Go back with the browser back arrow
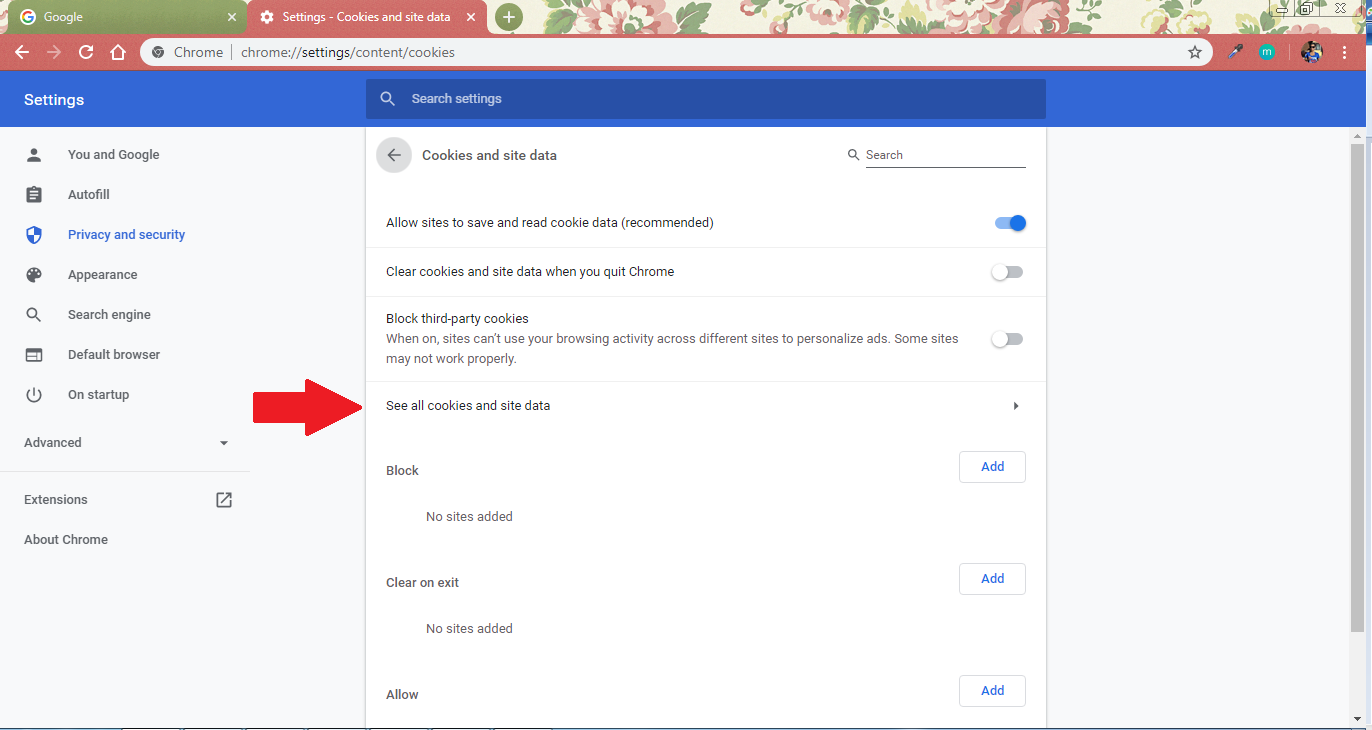 click(x=22, y=52)
